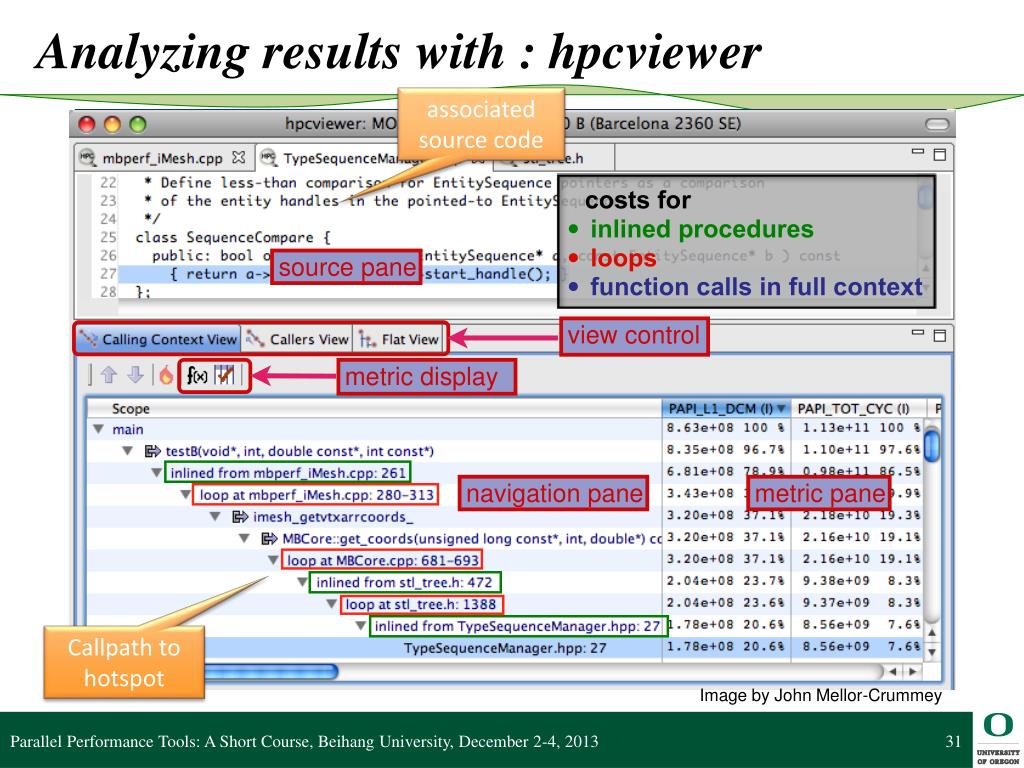The height and width of the screenshot is (768, 1024).
Task: Click the horizontal scroll left arrow
Action: [x=893, y=671]
